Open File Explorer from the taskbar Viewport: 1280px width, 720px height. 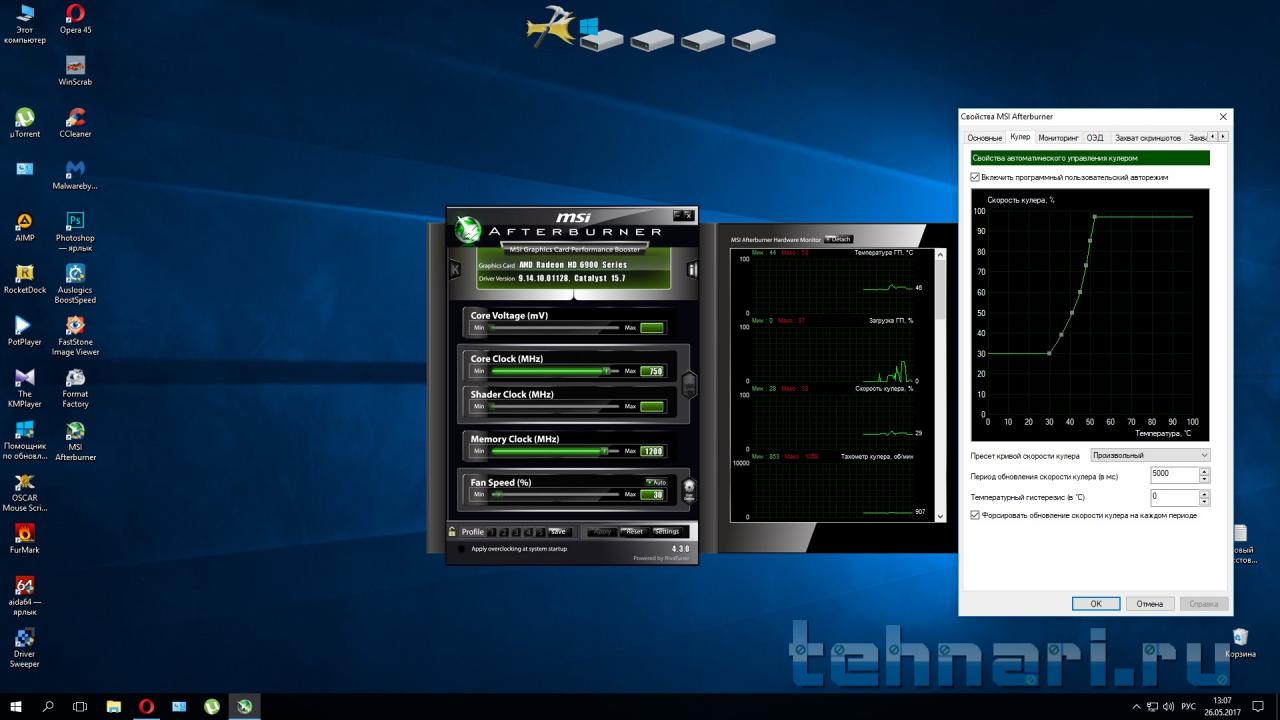[113, 706]
